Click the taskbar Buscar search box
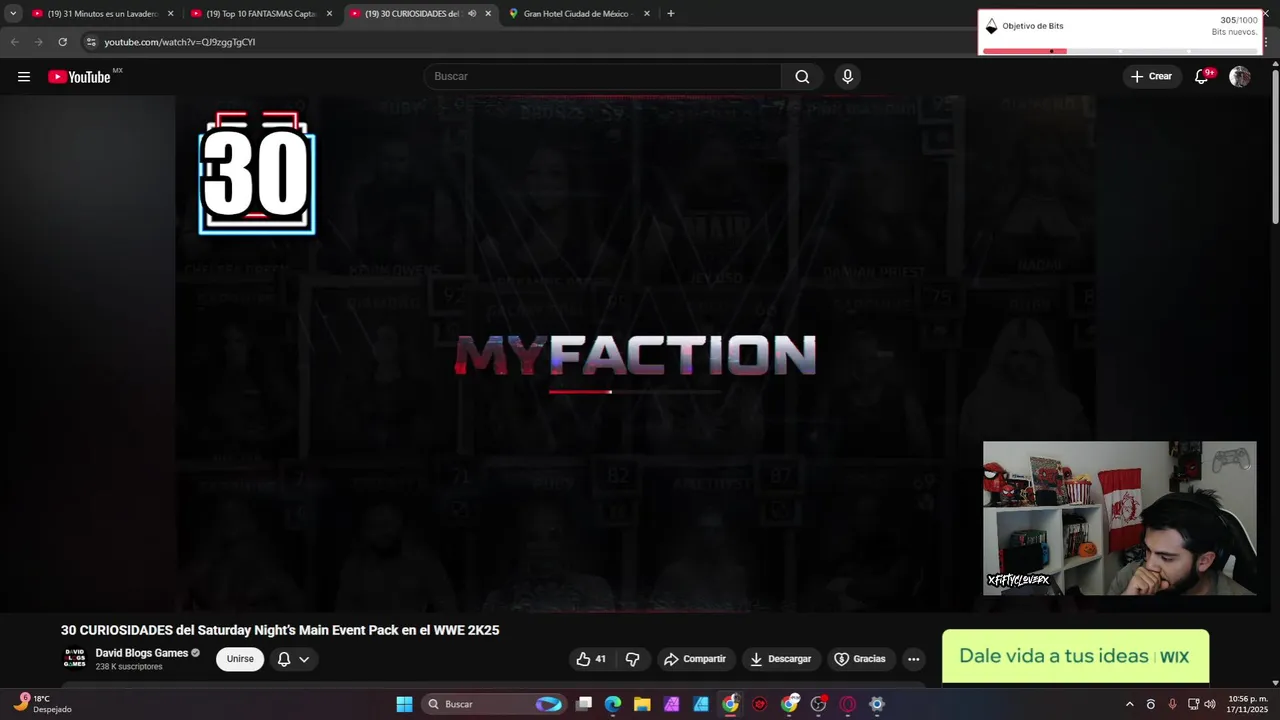 coord(495,704)
